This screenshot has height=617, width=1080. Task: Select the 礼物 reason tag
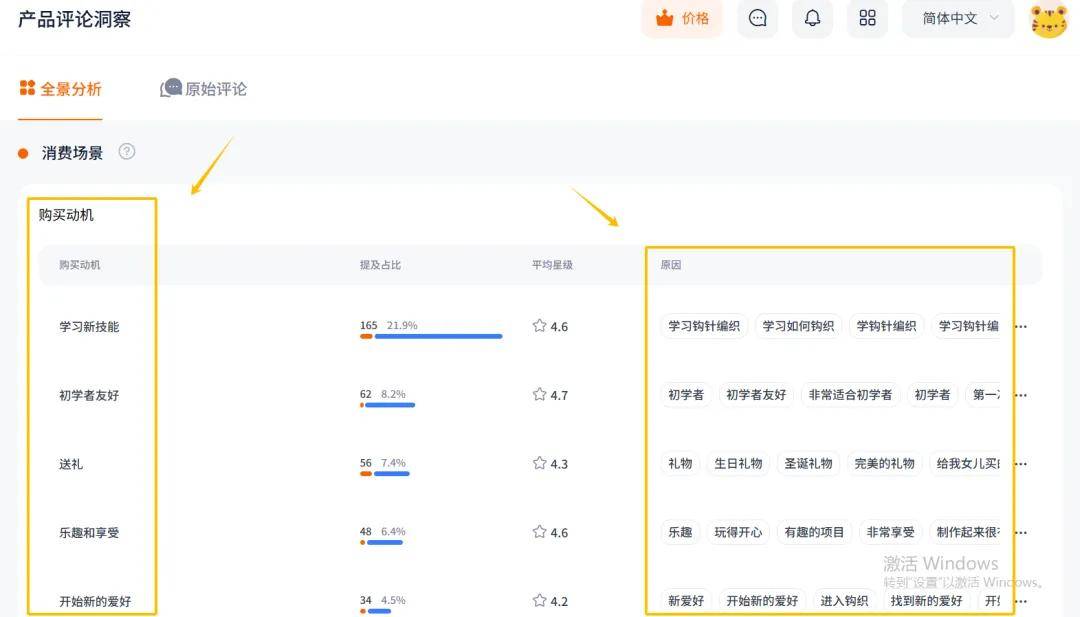point(681,463)
